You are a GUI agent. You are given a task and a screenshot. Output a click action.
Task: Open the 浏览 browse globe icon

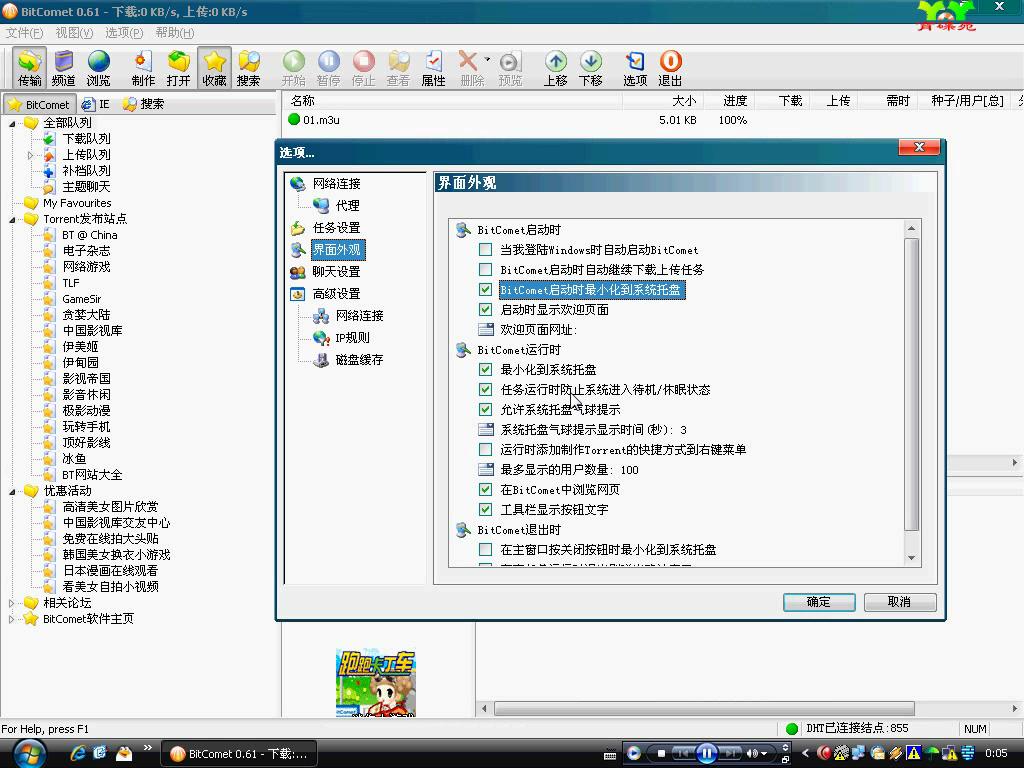click(x=99, y=68)
